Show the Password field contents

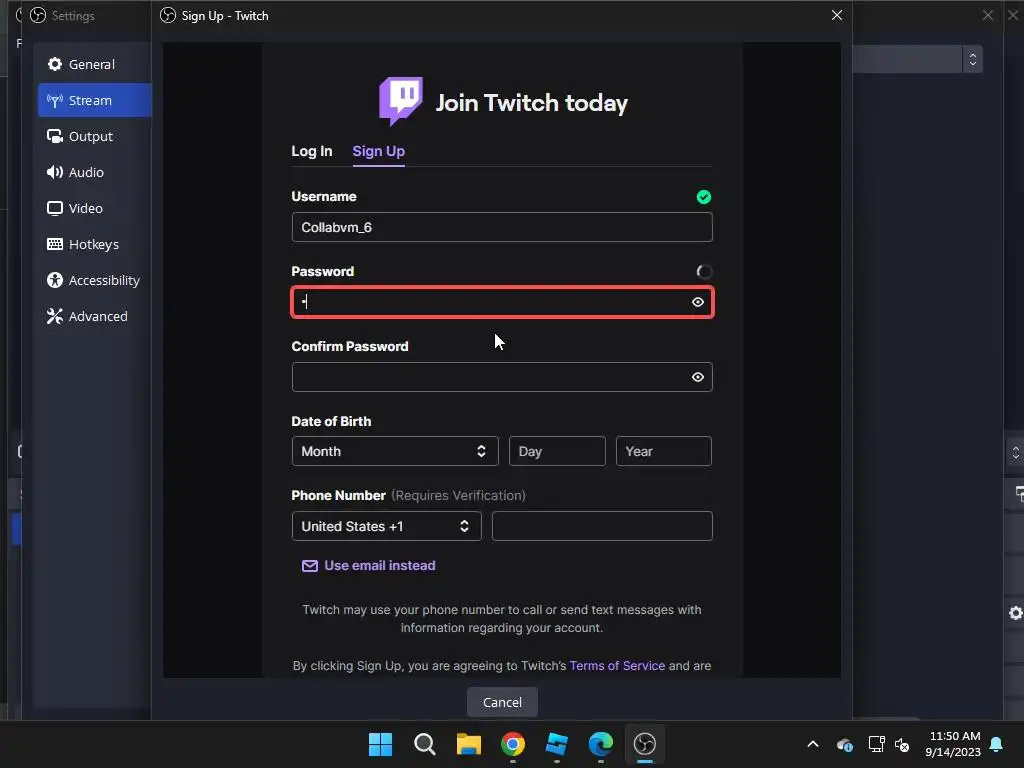[697, 302]
